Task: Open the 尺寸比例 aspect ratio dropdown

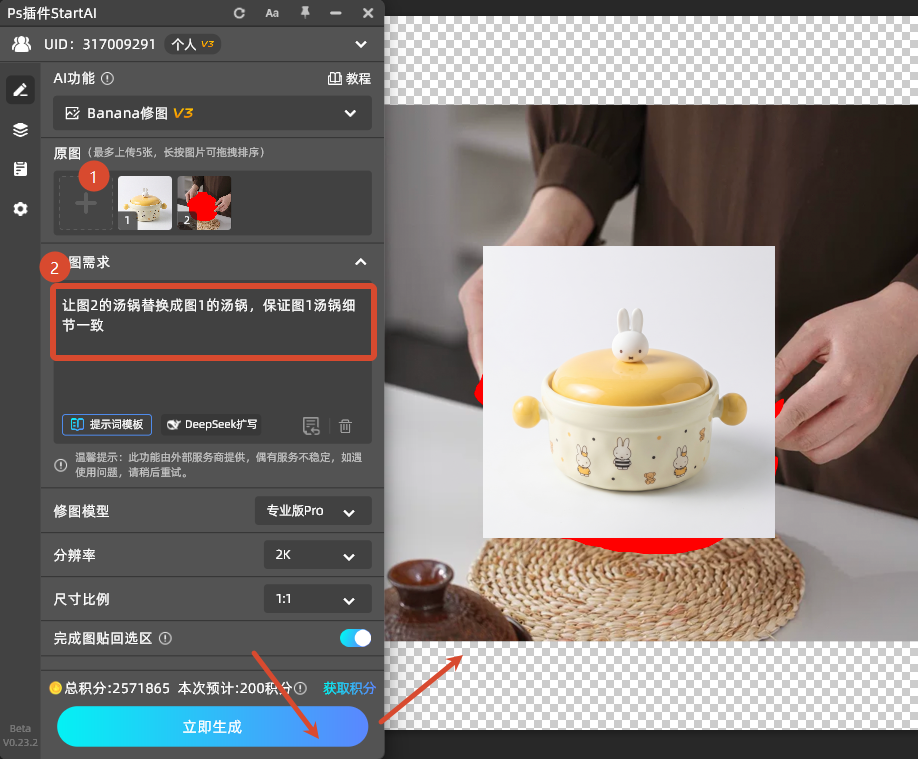Action: (x=317, y=599)
